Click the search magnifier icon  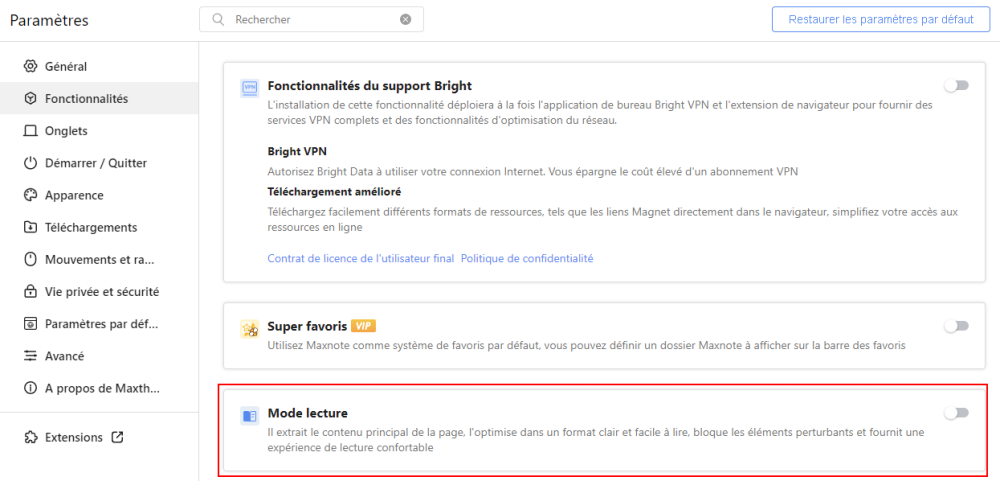217,19
